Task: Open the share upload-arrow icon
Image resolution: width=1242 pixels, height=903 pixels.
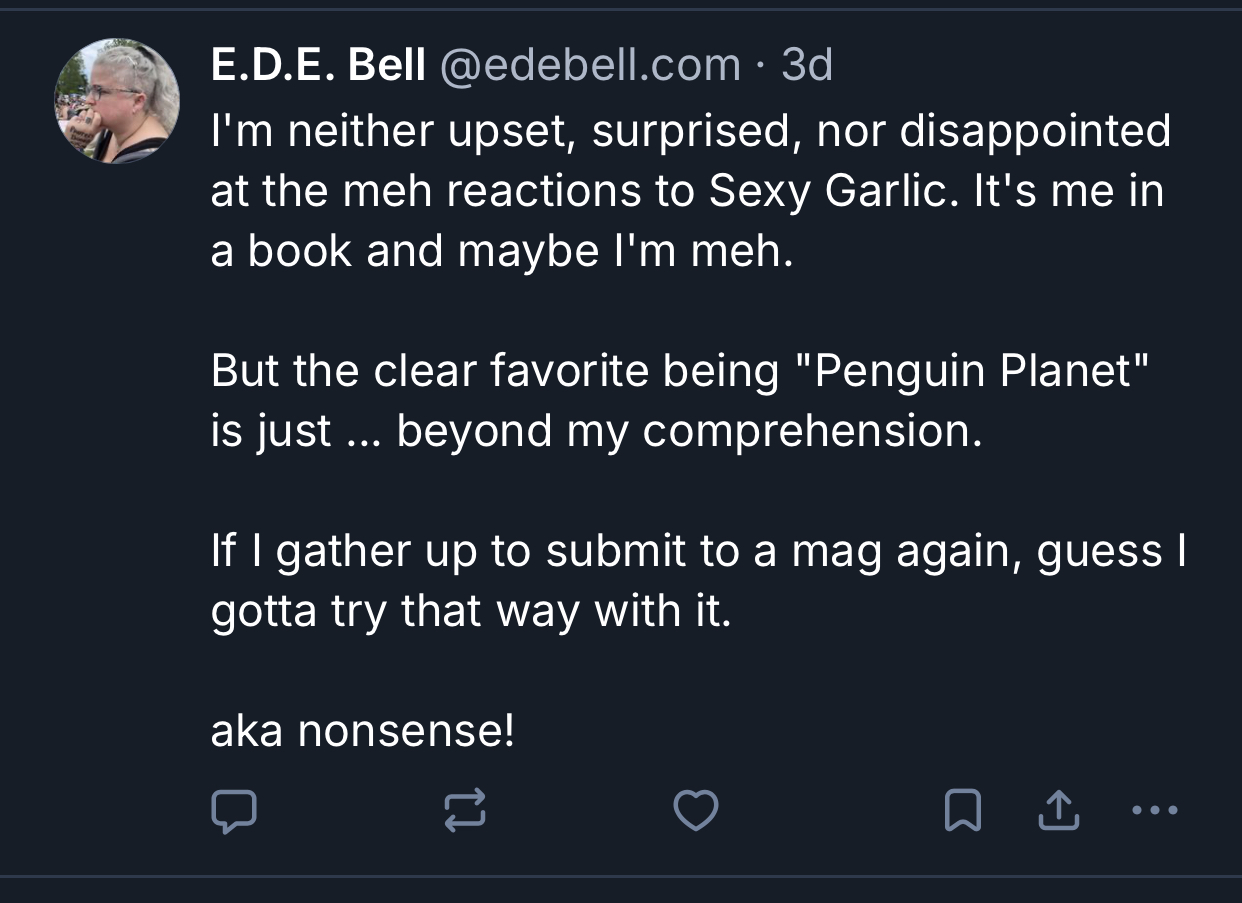Action: tap(1060, 811)
